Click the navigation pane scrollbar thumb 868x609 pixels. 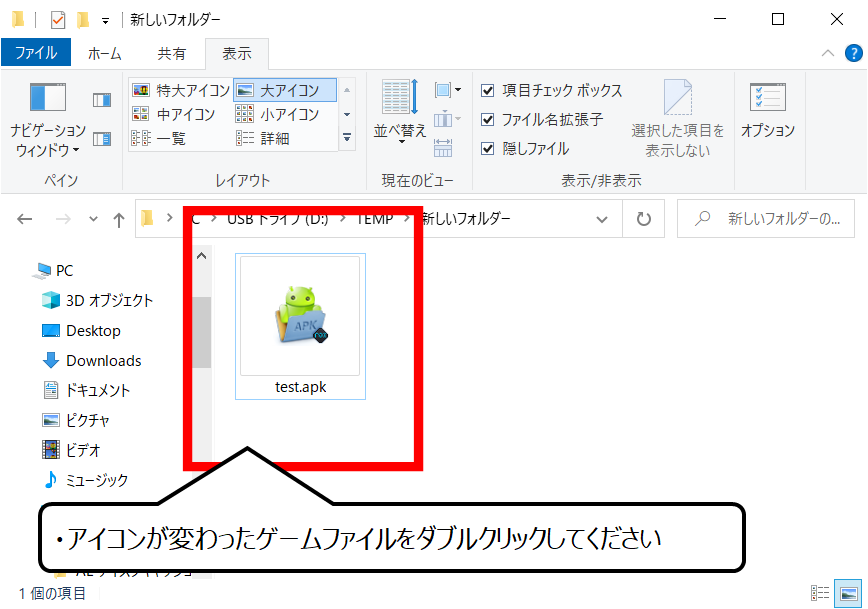tap(202, 332)
